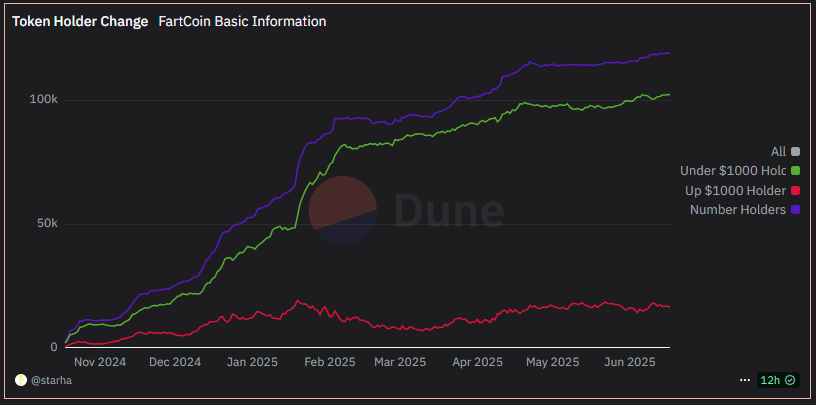Toggle the Up $1000 Holder series label
Screen dimensions: 816x405
(735, 191)
